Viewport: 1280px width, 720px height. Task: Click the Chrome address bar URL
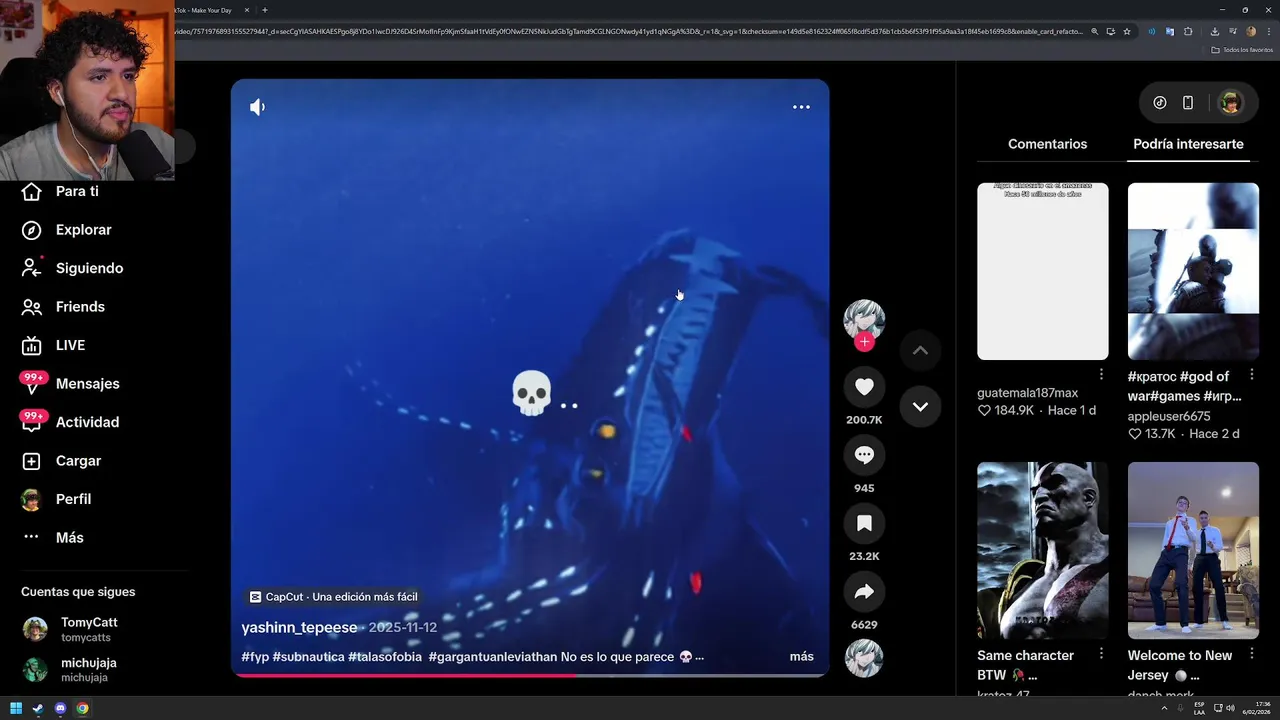[x=630, y=31]
